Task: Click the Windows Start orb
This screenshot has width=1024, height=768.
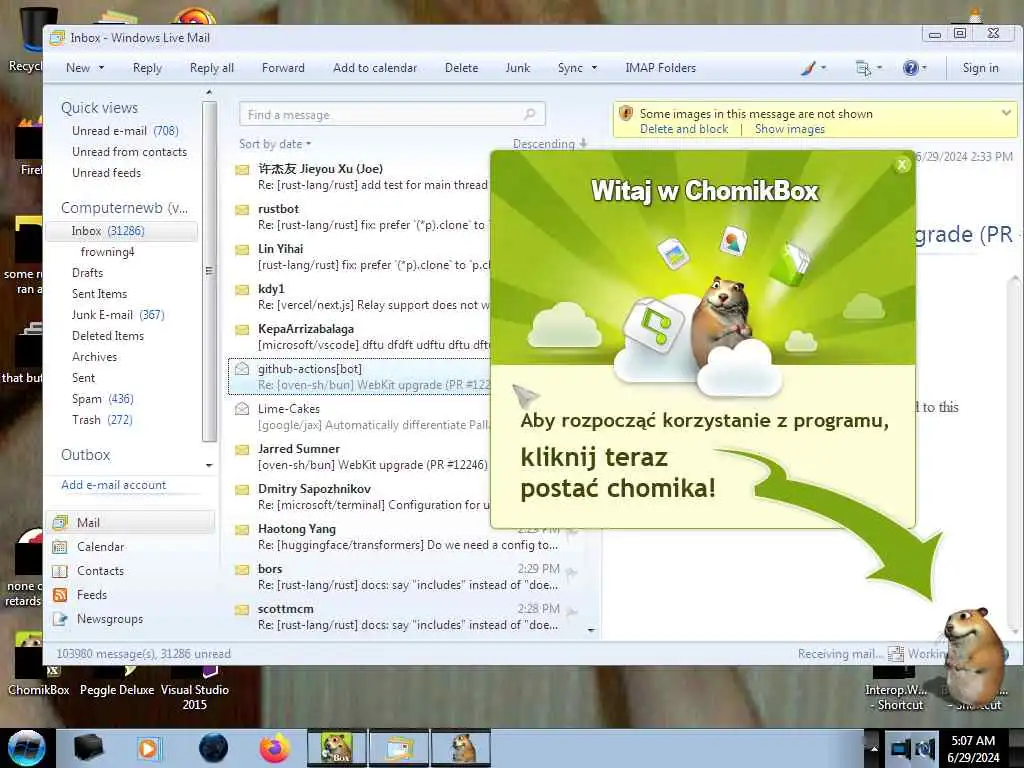Action: point(26,748)
